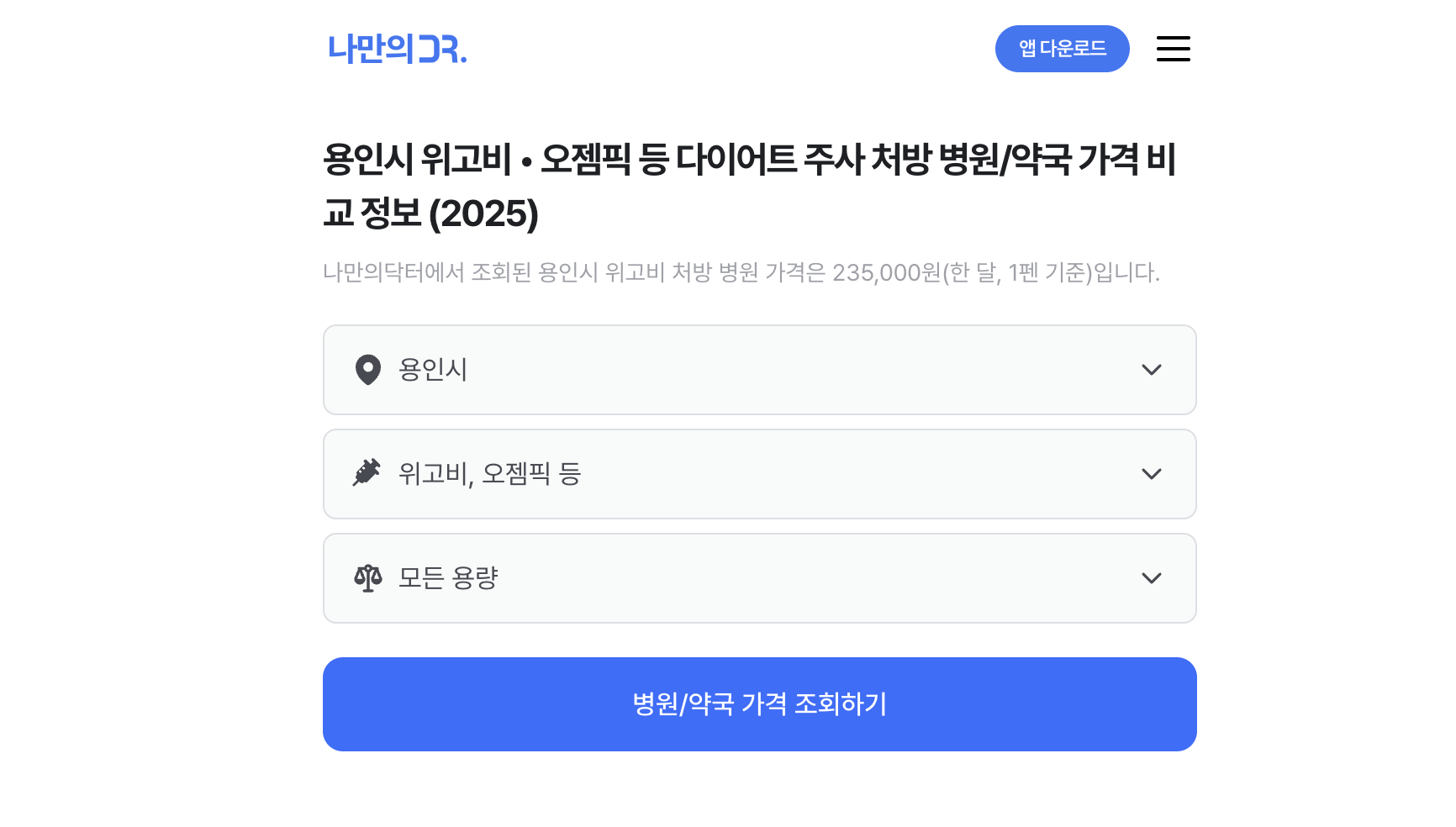Click the 용인시 region selection field

(759, 370)
